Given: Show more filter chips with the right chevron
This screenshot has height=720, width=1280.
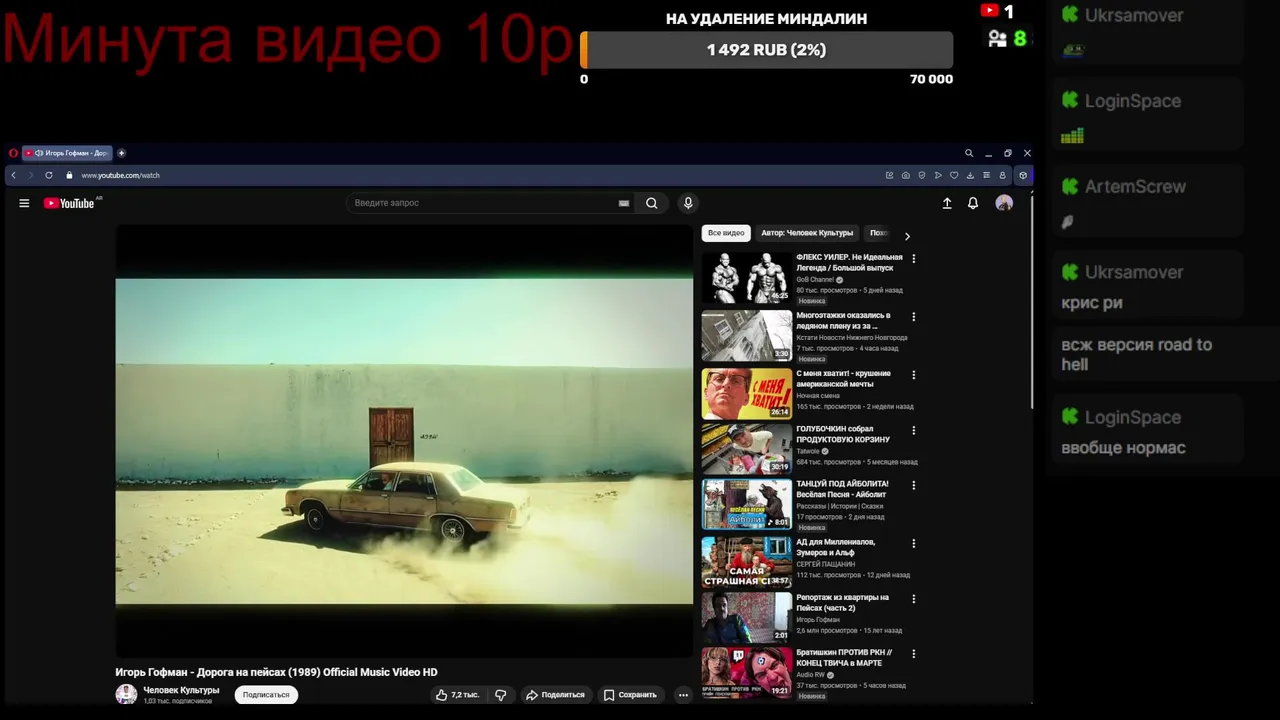Looking at the screenshot, I should [907, 237].
